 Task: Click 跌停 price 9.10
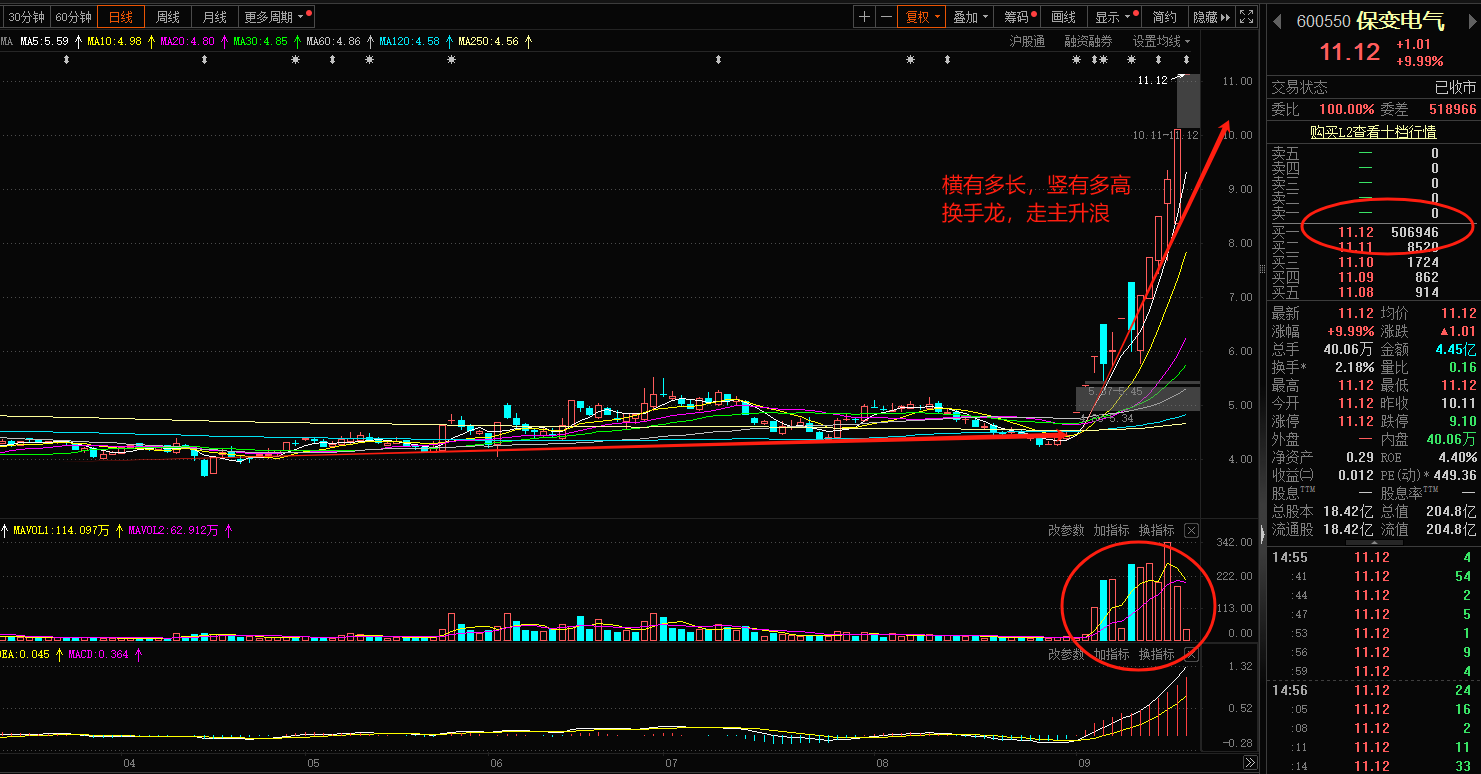(x=1462, y=421)
